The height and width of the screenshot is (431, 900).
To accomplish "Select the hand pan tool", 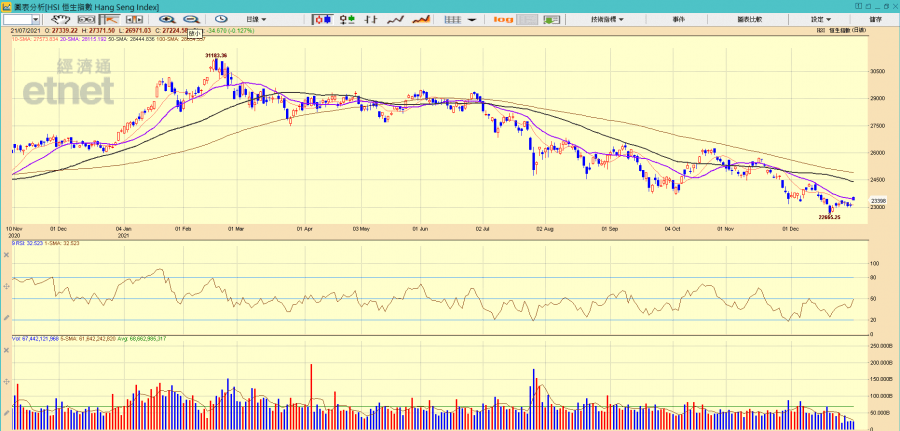I will tap(62, 19).
